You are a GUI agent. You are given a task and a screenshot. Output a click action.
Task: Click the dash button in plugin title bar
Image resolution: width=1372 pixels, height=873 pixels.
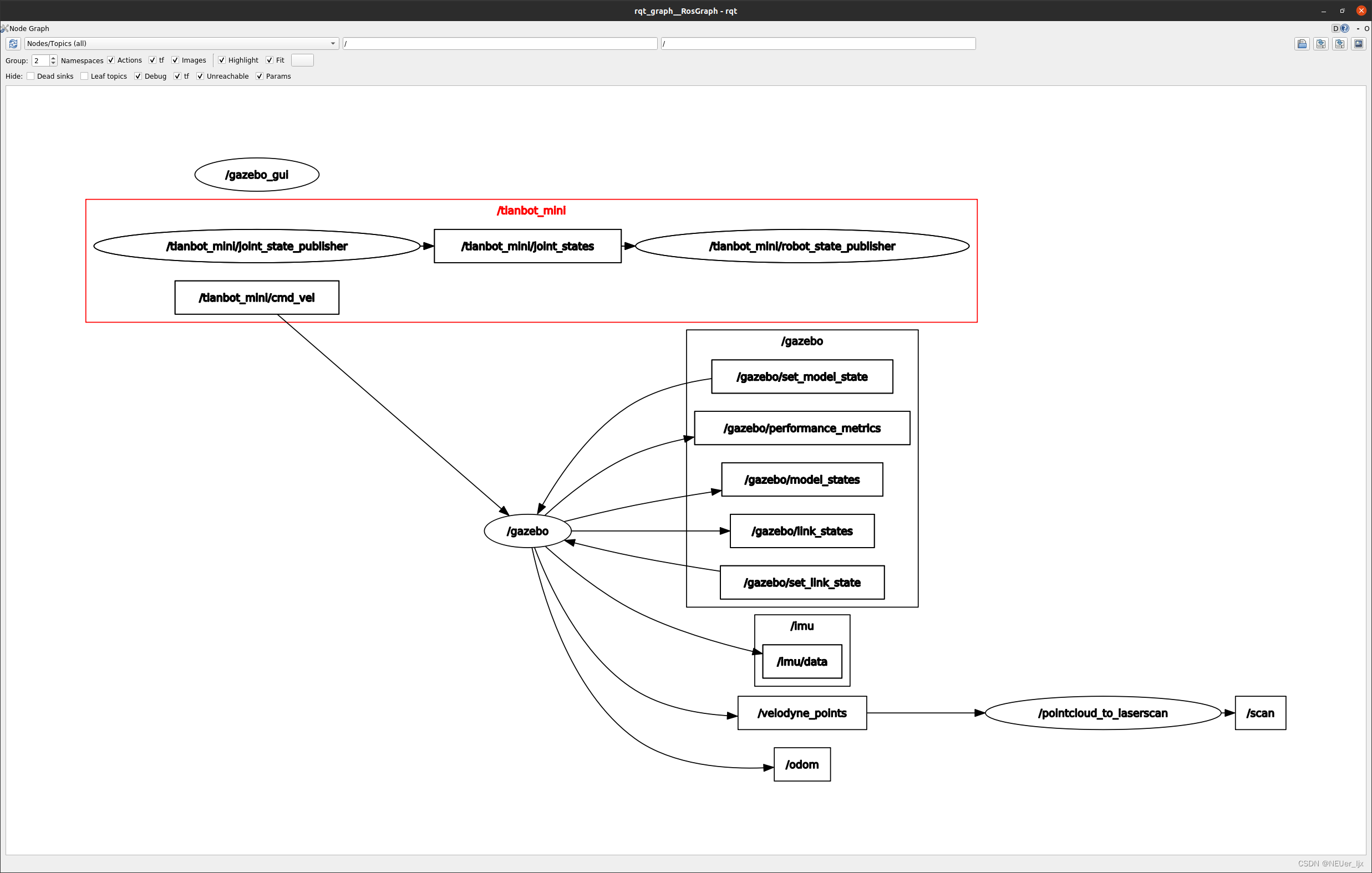coord(1358,28)
